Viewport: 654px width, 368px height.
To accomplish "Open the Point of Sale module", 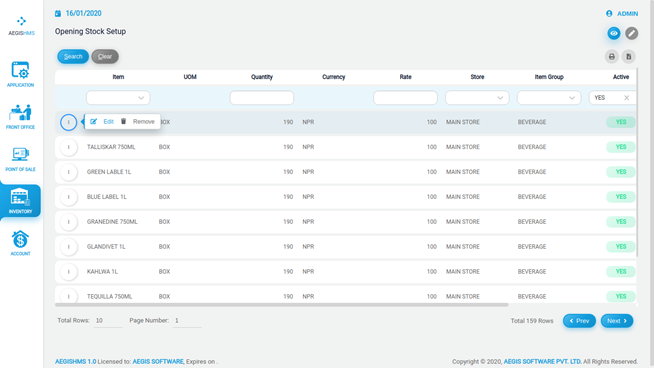I will pyautogui.click(x=20, y=159).
